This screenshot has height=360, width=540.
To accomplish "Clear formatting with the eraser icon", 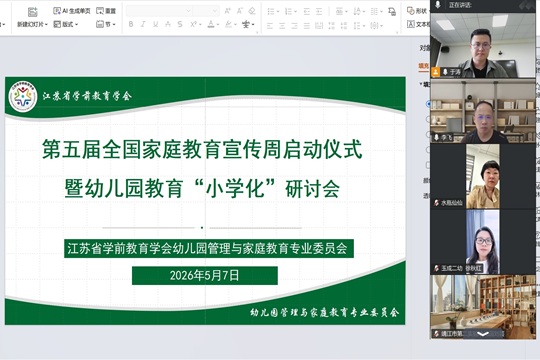I will (252, 11).
